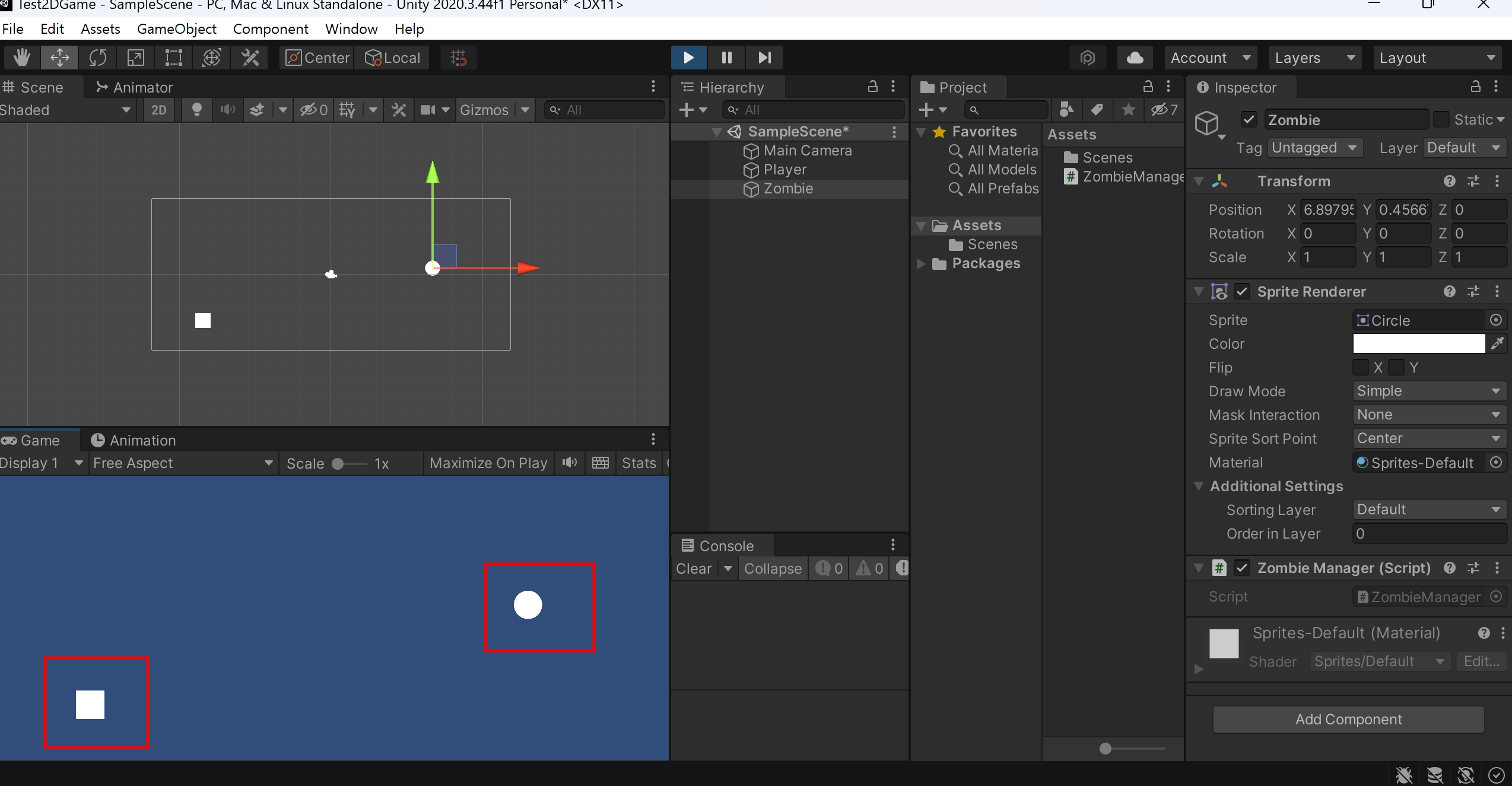Open Transform help icon
Image resolution: width=1512 pixels, height=786 pixels.
point(1450,181)
